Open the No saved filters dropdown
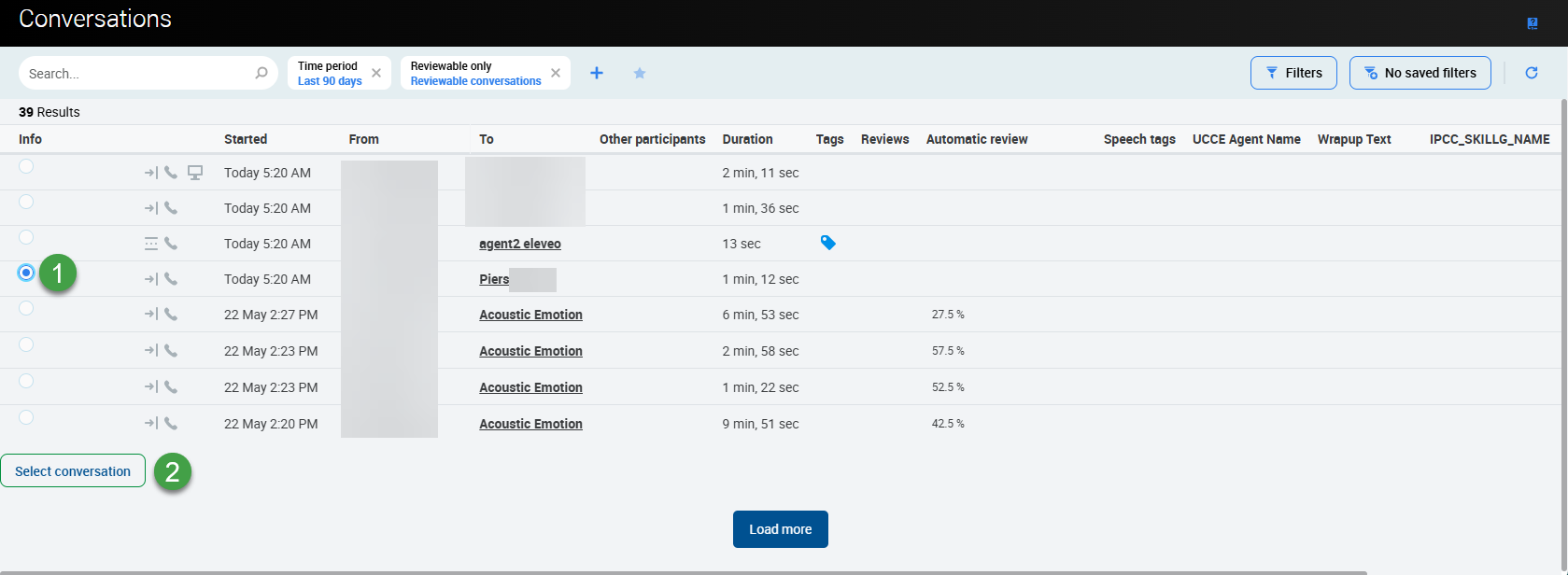 tap(1420, 73)
